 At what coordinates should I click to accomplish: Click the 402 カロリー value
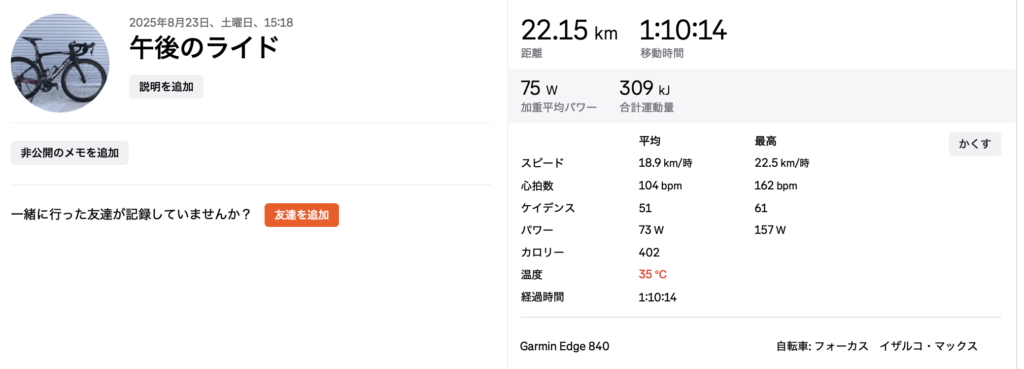tap(649, 252)
